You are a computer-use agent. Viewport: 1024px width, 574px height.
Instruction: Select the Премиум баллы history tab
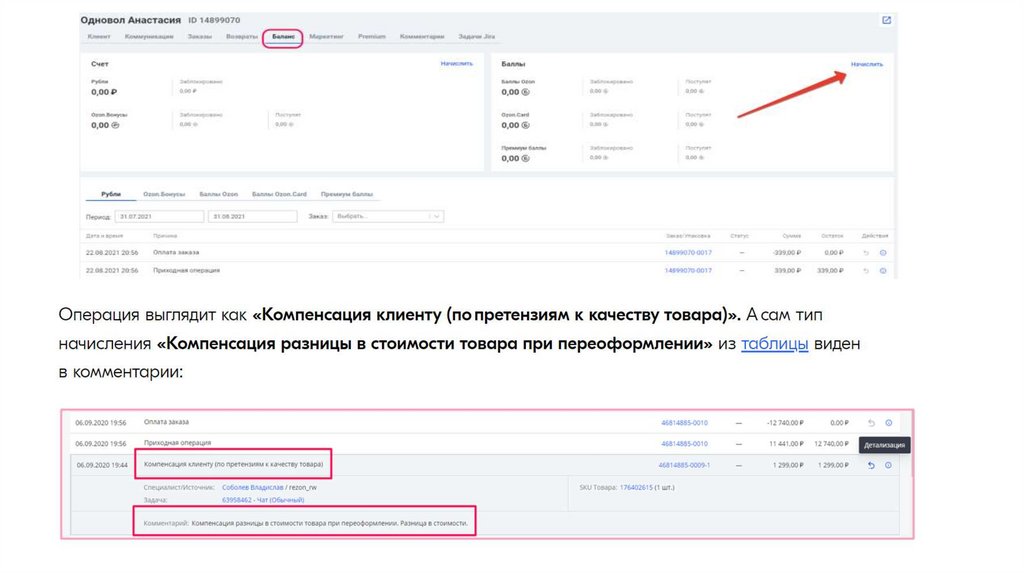click(x=347, y=194)
